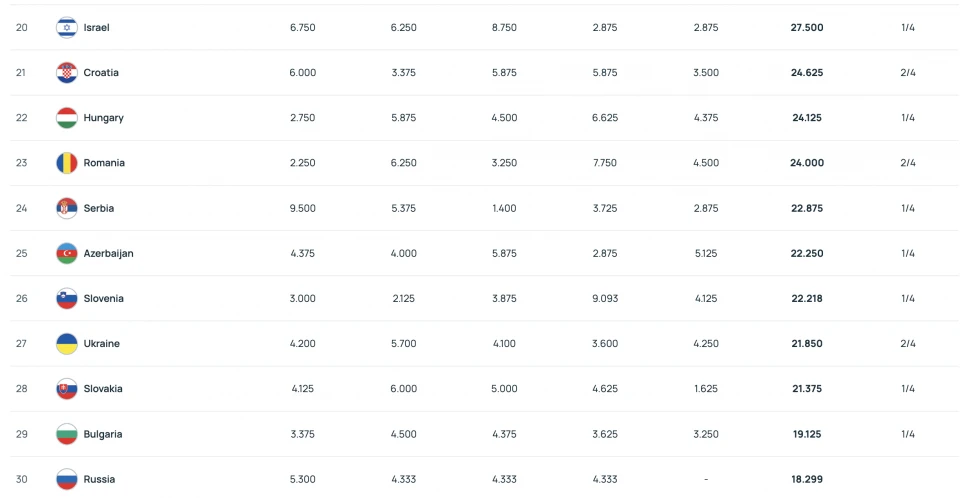Click Ukraine's 2/4 clubs value
Image resolution: width=960 pixels, height=498 pixels.
908,343
